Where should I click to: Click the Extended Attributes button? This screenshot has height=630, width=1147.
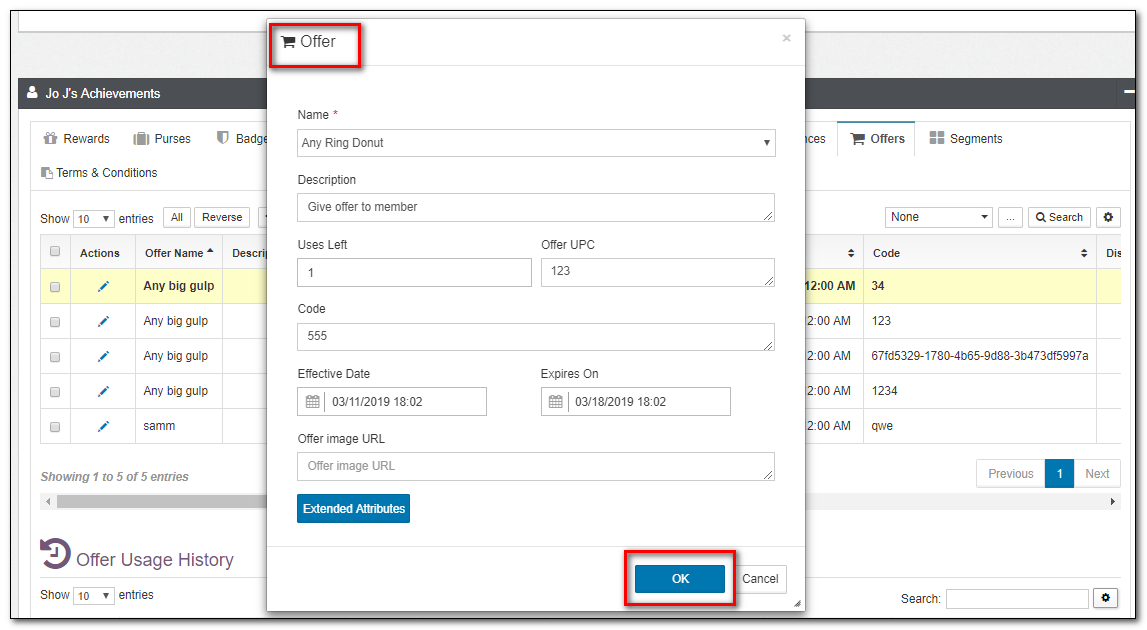pos(353,509)
